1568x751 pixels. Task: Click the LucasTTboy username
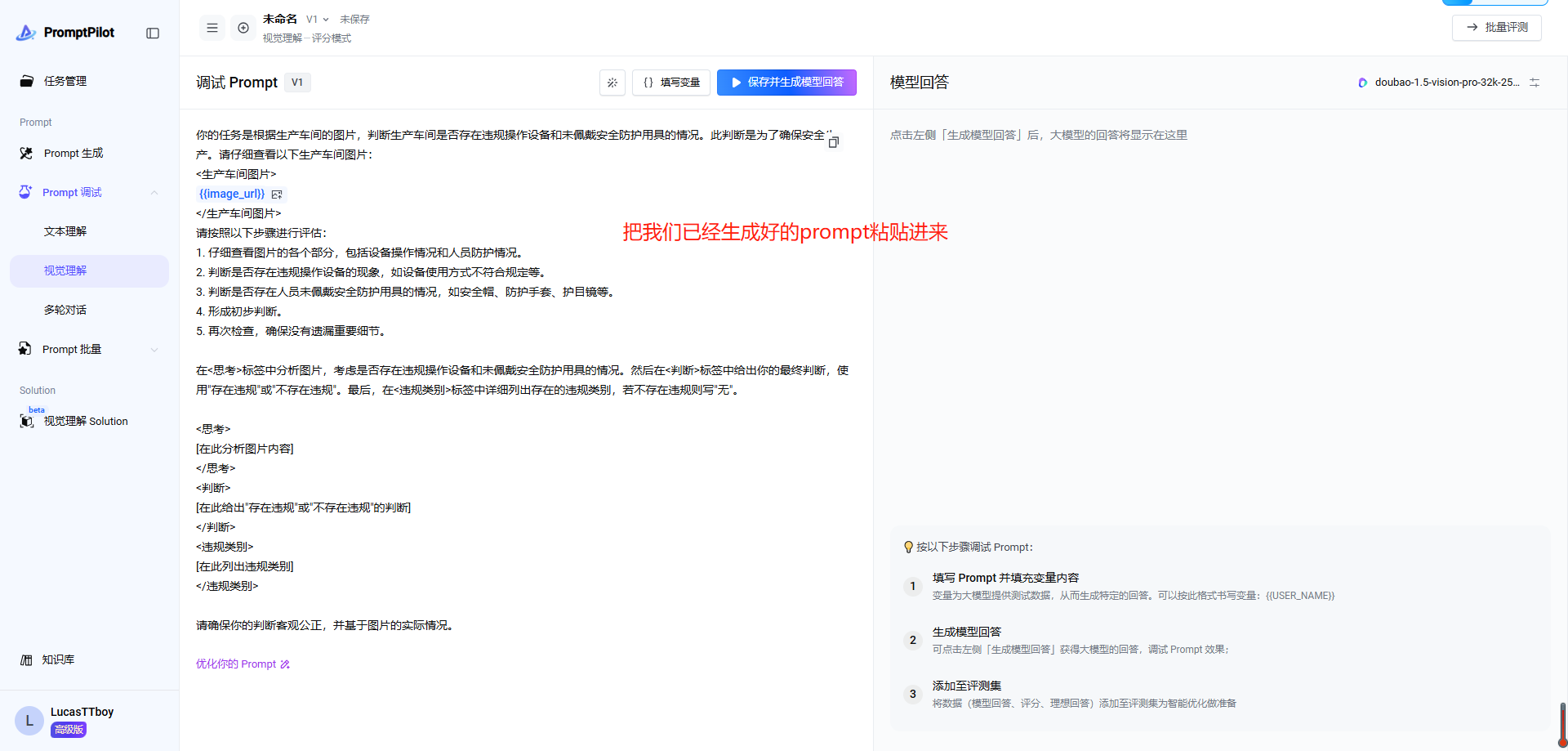point(82,712)
